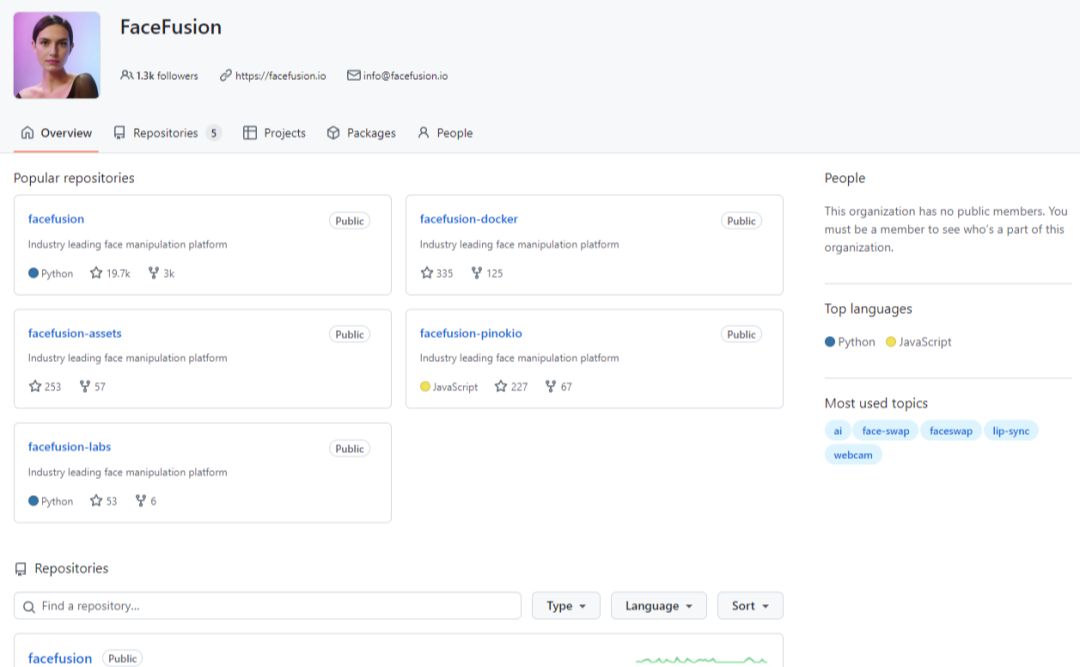Viewport: 1080px width, 667px height.
Task: Click the Python top language link
Action: coord(855,342)
